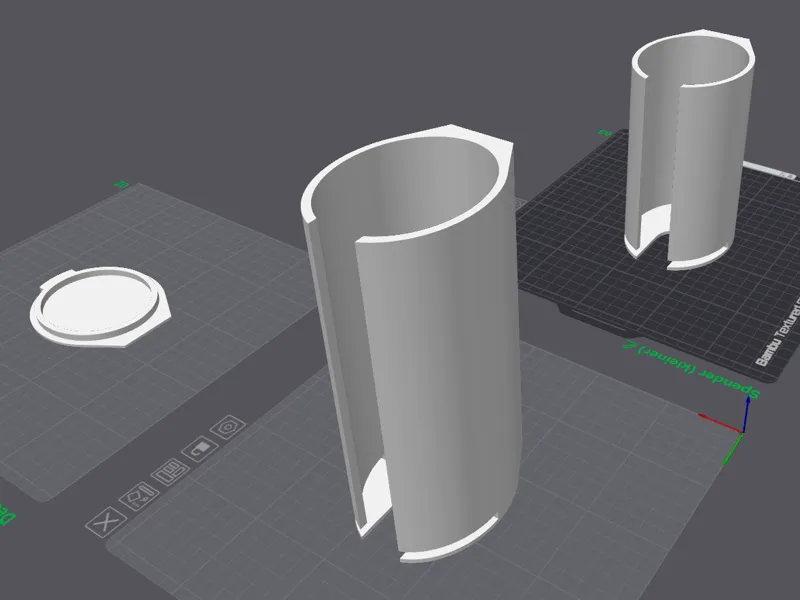Image resolution: width=800 pixels, height=600 pixels.
Task: Open plate settings via hexagon gear icon
Action: coord(228,427)
